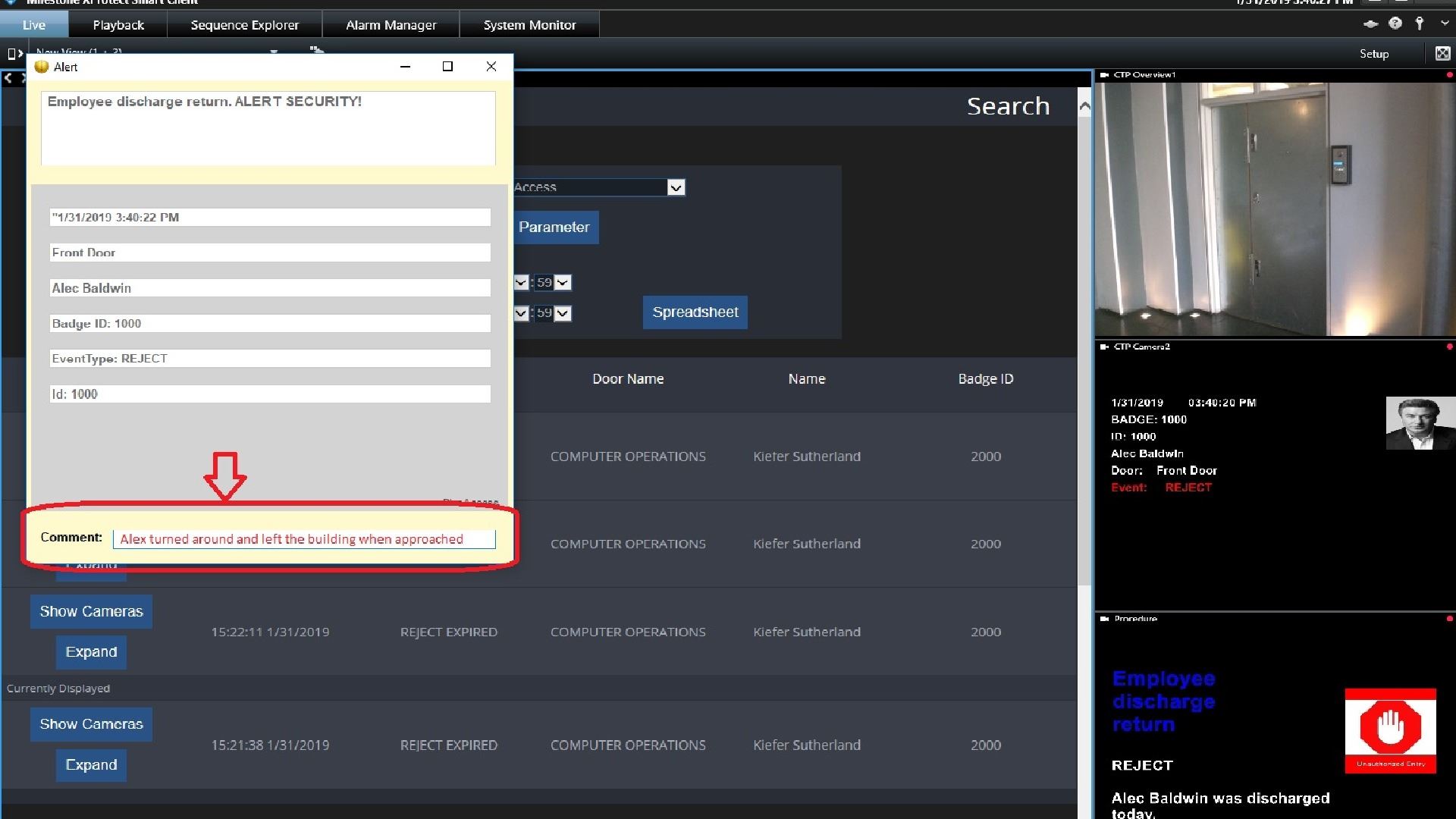
Task: Click the CTP Camera2 recording indicator dot
Action: coord(1449,347)
